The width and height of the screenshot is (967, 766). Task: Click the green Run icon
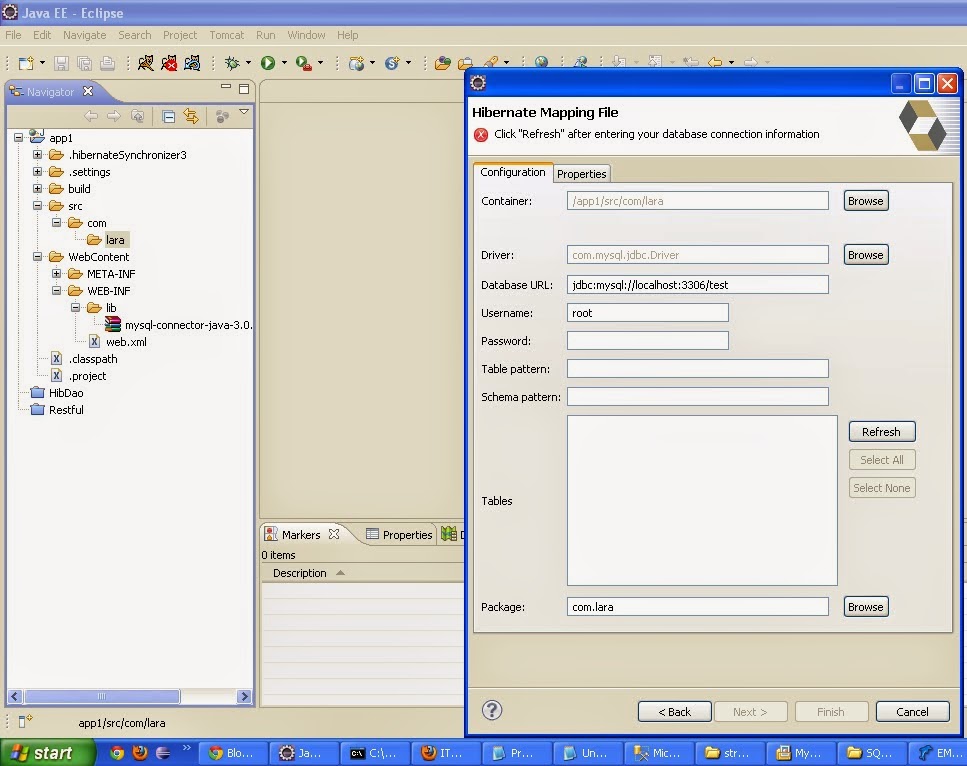(268, 63)
